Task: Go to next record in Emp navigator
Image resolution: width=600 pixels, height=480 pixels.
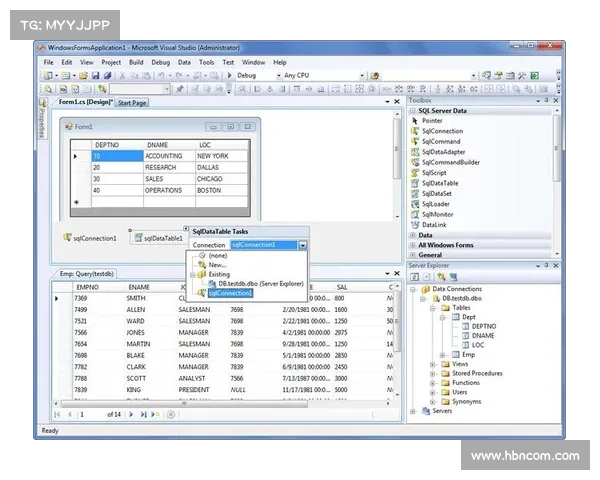Action: pos(131,414)
